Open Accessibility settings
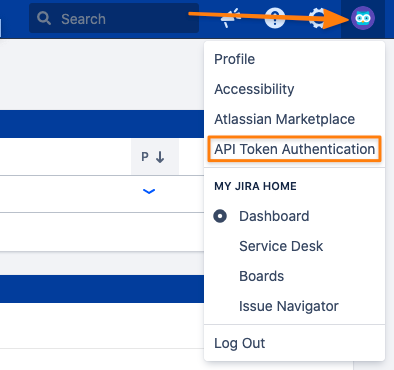 click(254, 89)
